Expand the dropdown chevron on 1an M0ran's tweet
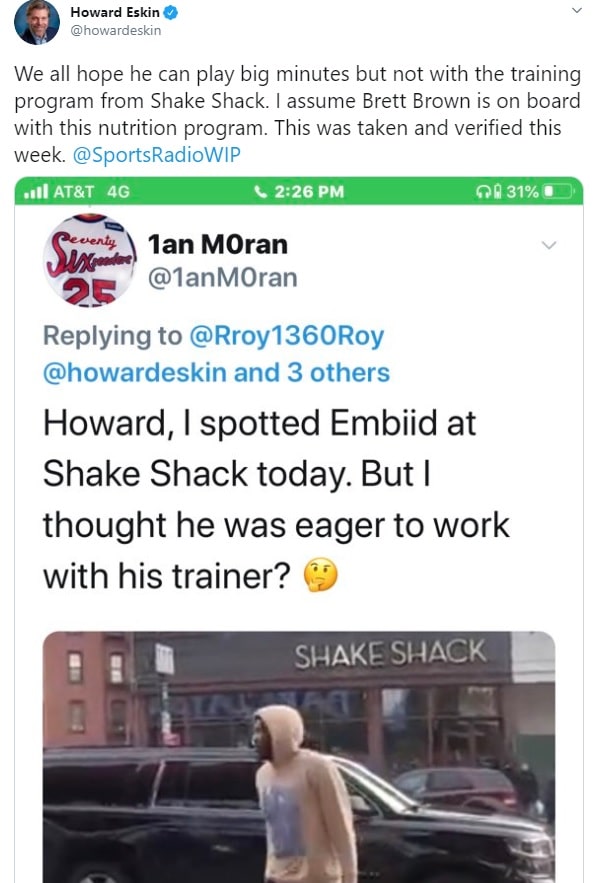The width and height of the screenshot is (597, 883). pyautogui.click(x=549, y=245)
